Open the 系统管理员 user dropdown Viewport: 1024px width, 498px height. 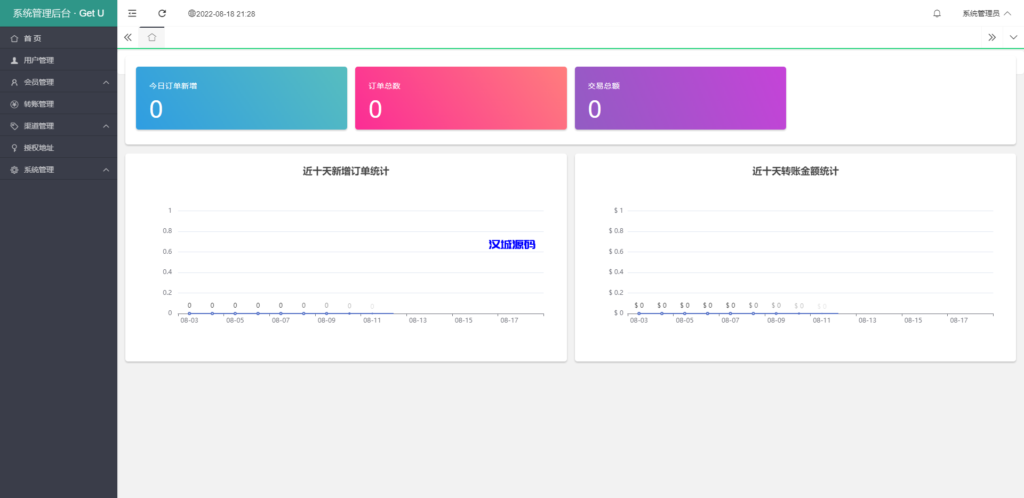point(986,13)
